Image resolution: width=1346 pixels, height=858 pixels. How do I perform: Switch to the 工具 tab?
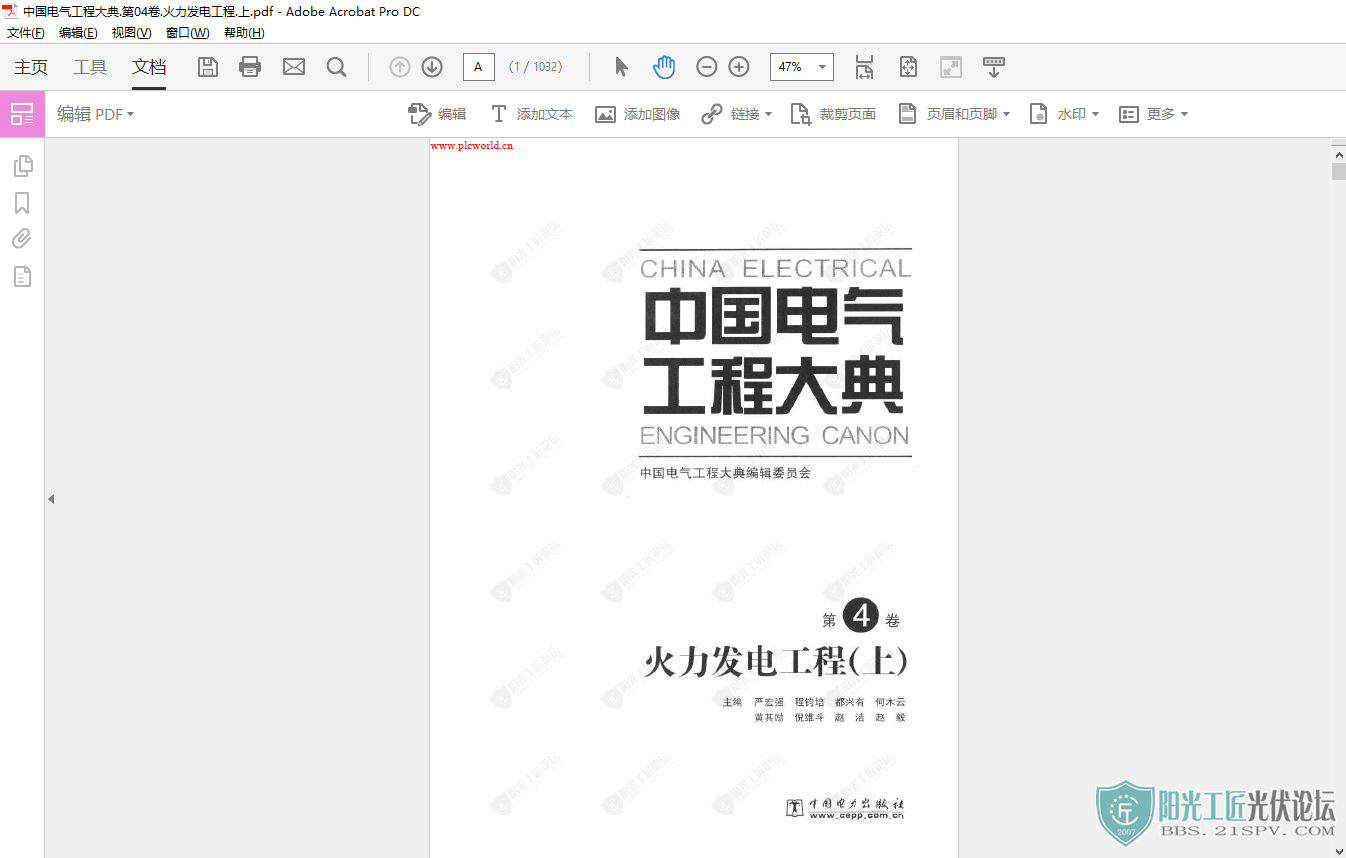click(x=90, y=67)
